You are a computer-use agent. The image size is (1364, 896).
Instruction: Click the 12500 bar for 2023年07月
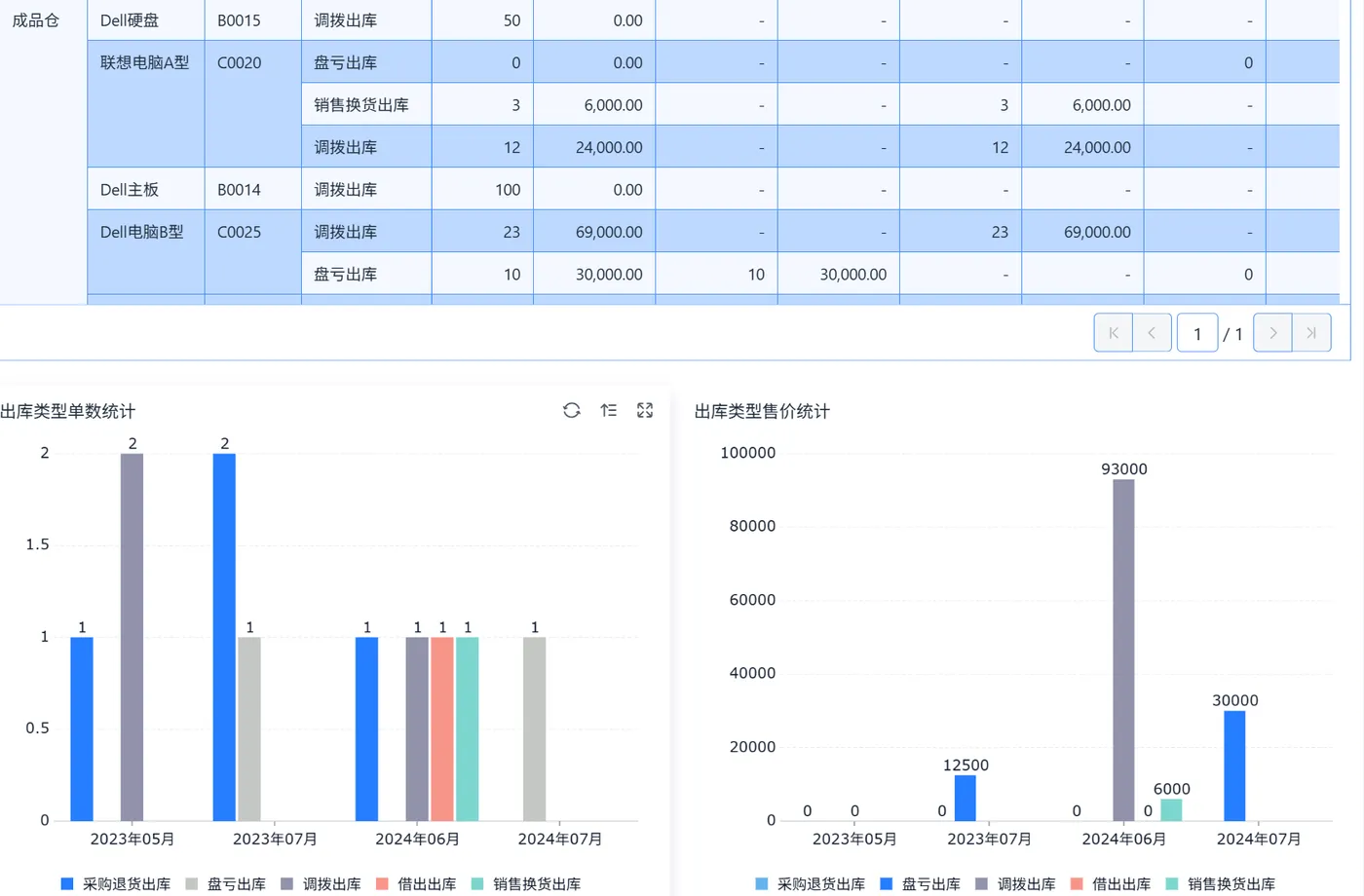(x=966, y=798)
